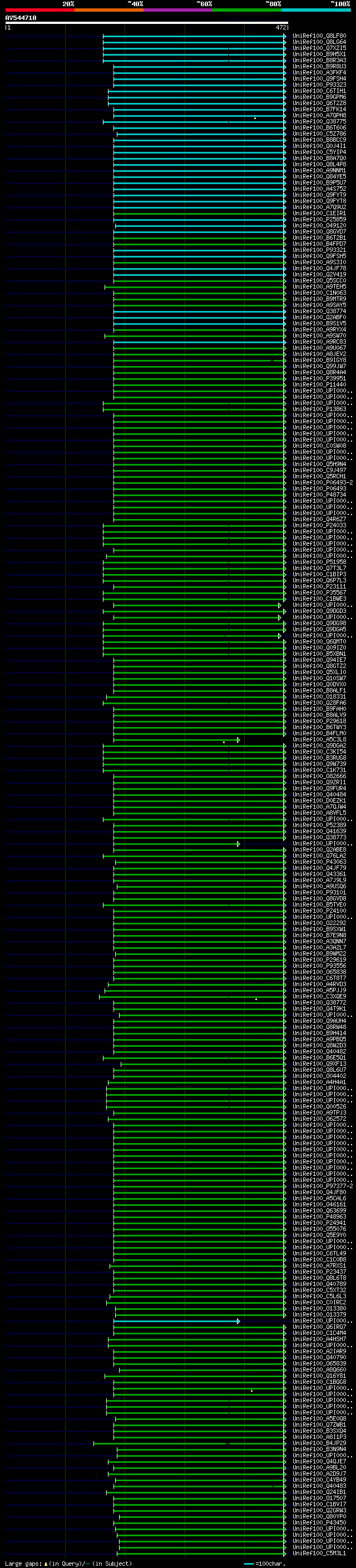Select hit label UniRef100_P93101
356x1568 pixels.
(319, 892)
